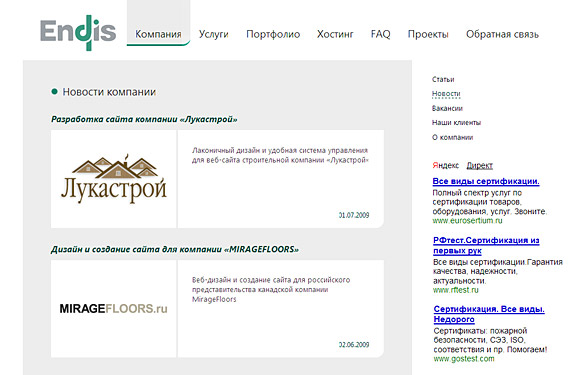Click the Лукастрой news description text

[280, 155]
